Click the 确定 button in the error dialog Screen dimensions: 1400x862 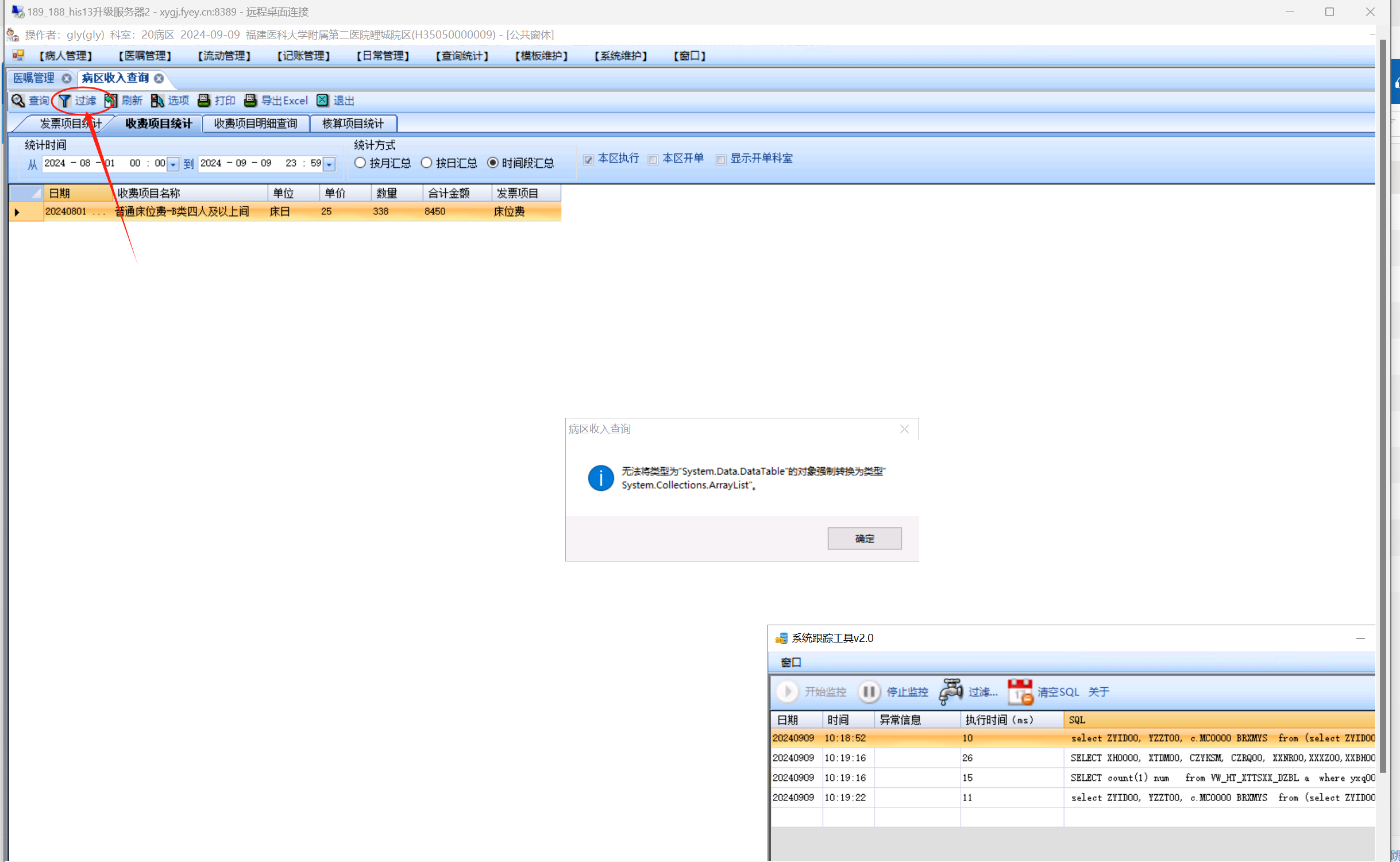(864, 538)
